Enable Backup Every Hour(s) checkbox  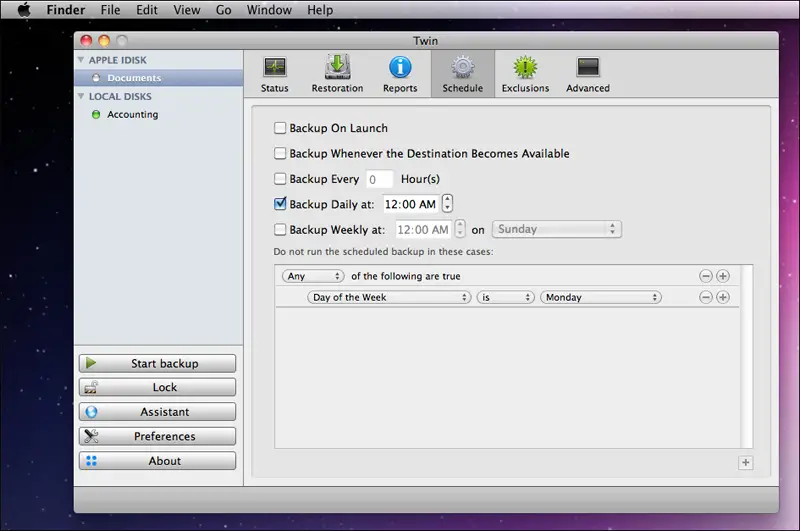point(280,179)
